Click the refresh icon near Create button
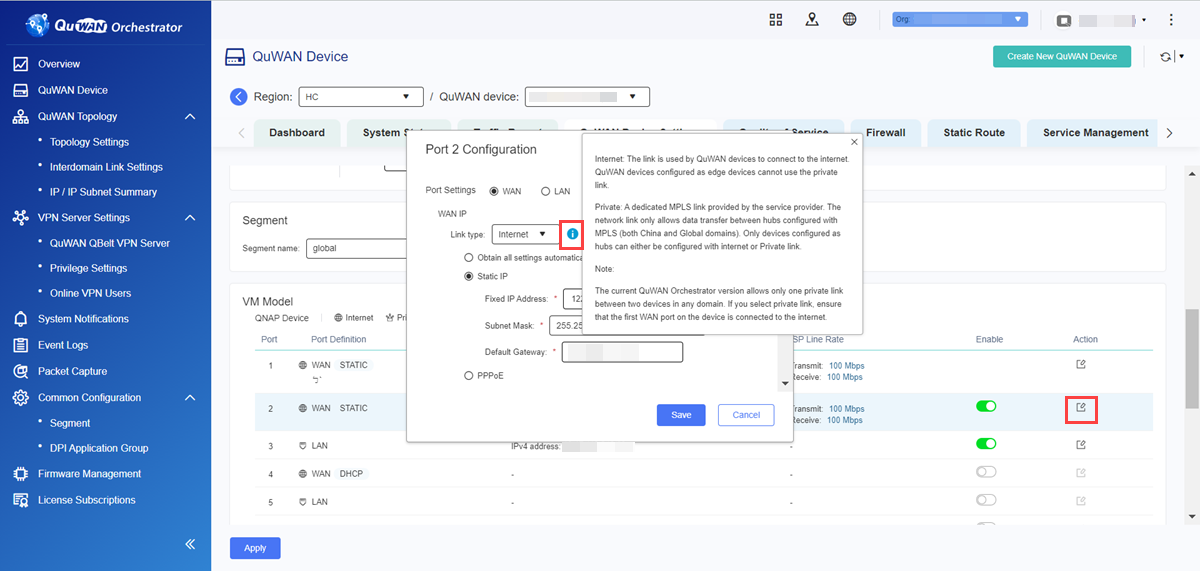The height and width of the screenshot is (571, 1200). [x=1165, y=57]
